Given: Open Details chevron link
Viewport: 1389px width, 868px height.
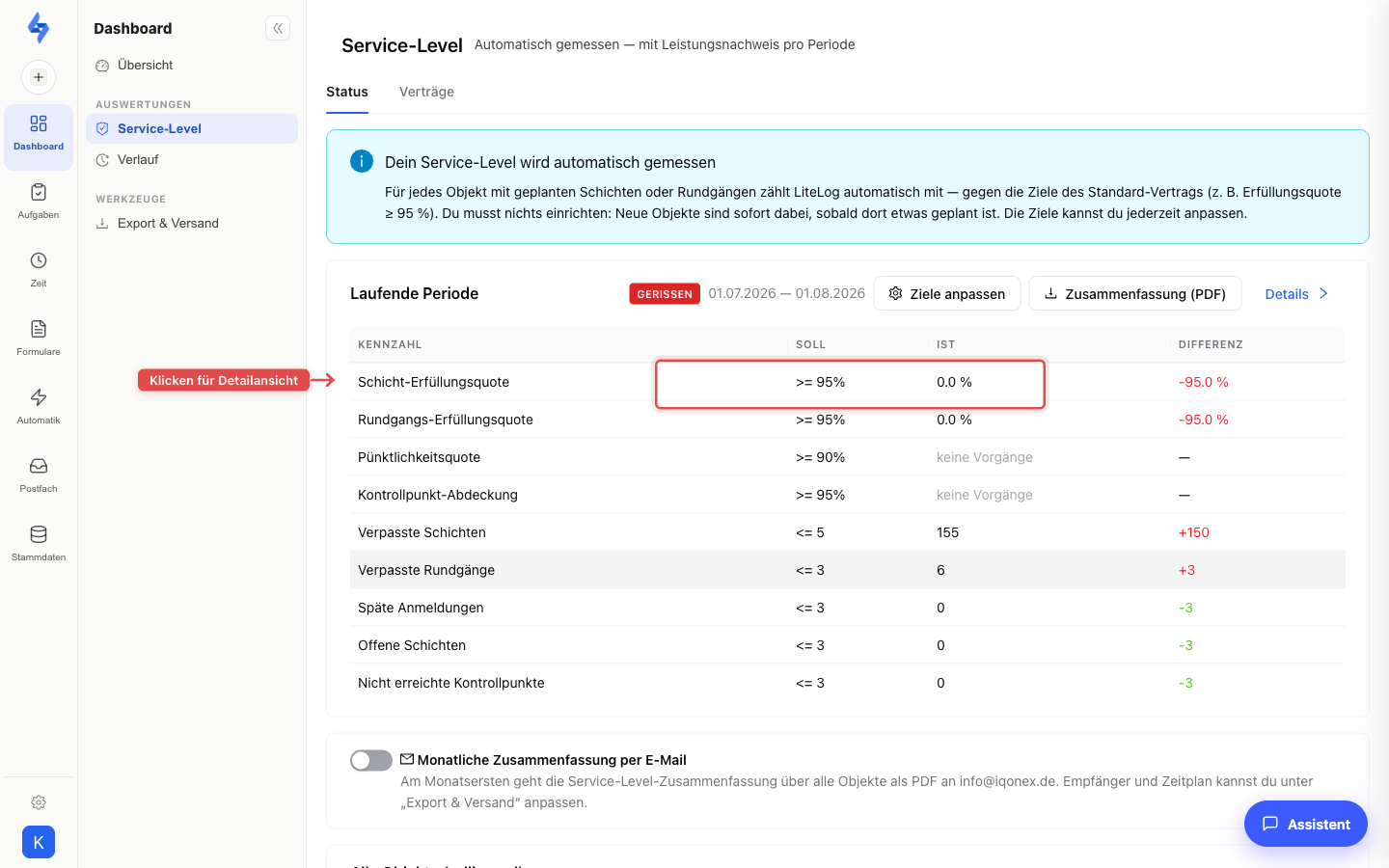Looking at the screenshot, I should (1297, 294).
